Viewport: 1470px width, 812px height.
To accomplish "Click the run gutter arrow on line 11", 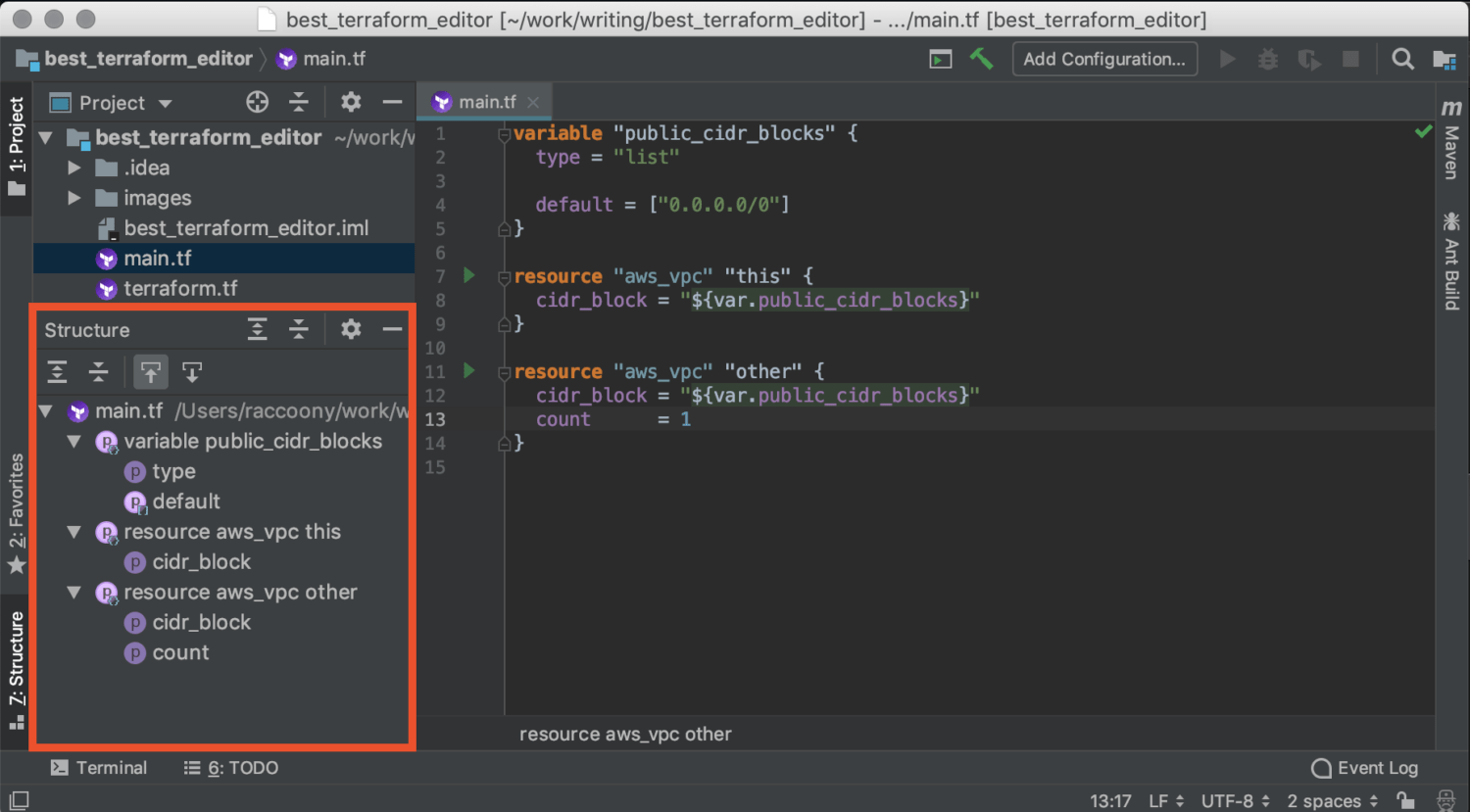I will point(469,370).
